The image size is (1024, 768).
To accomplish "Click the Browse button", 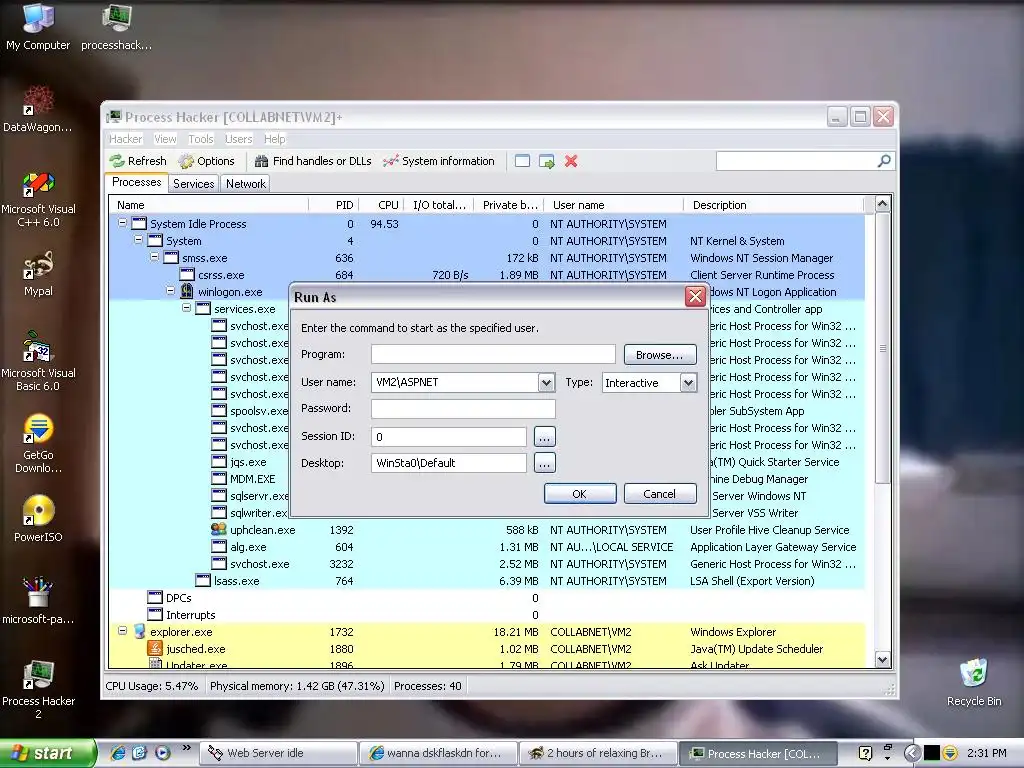I will click(660, 355).
